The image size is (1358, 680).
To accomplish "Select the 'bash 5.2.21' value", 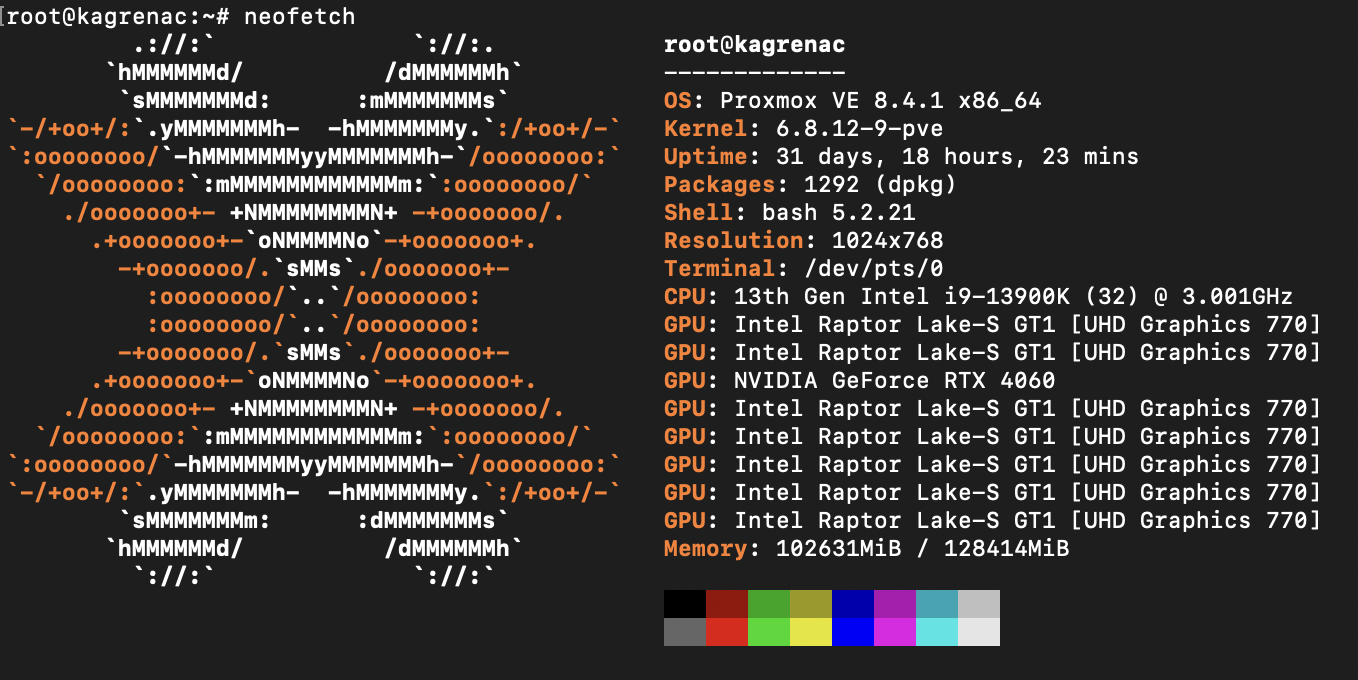I will pyautogui.click(x=839, y=213).
